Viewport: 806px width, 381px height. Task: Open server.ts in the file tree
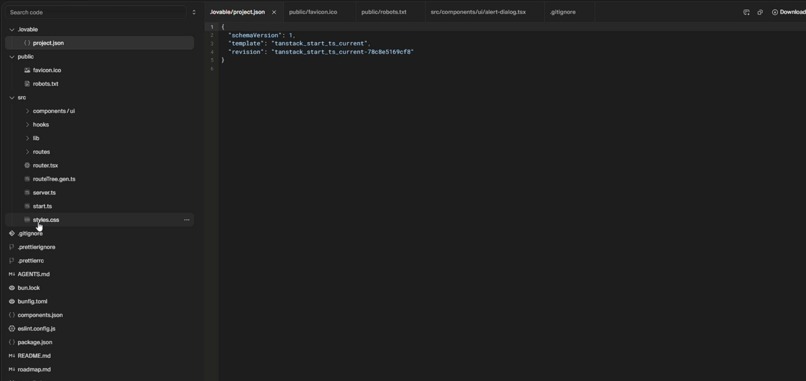pyautogui.click(x=44, y=193)
